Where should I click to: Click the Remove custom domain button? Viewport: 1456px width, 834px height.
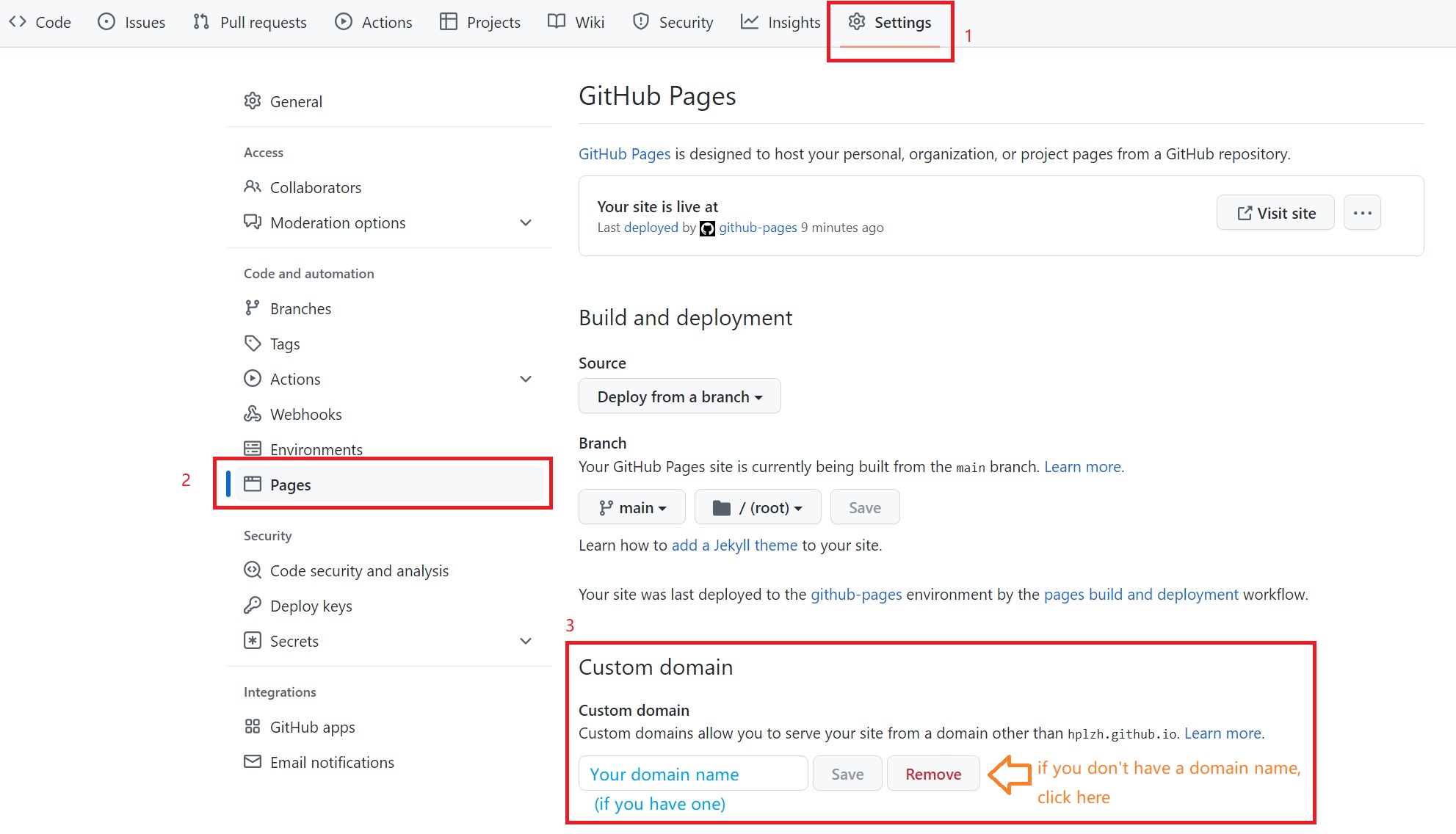[x=933, y=774]
